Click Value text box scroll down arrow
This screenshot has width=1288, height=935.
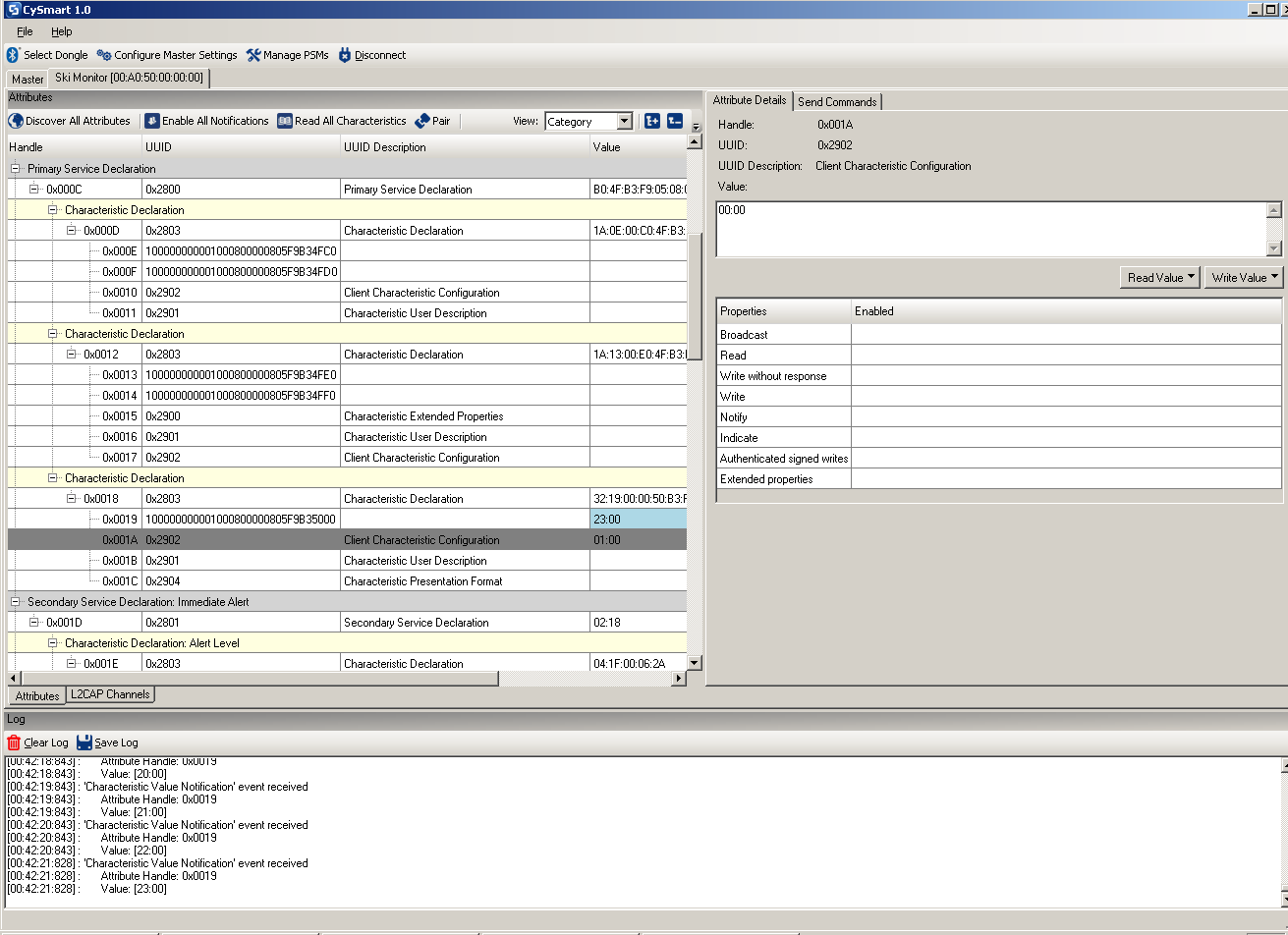pyautogui.click(x=1274, y=249)
